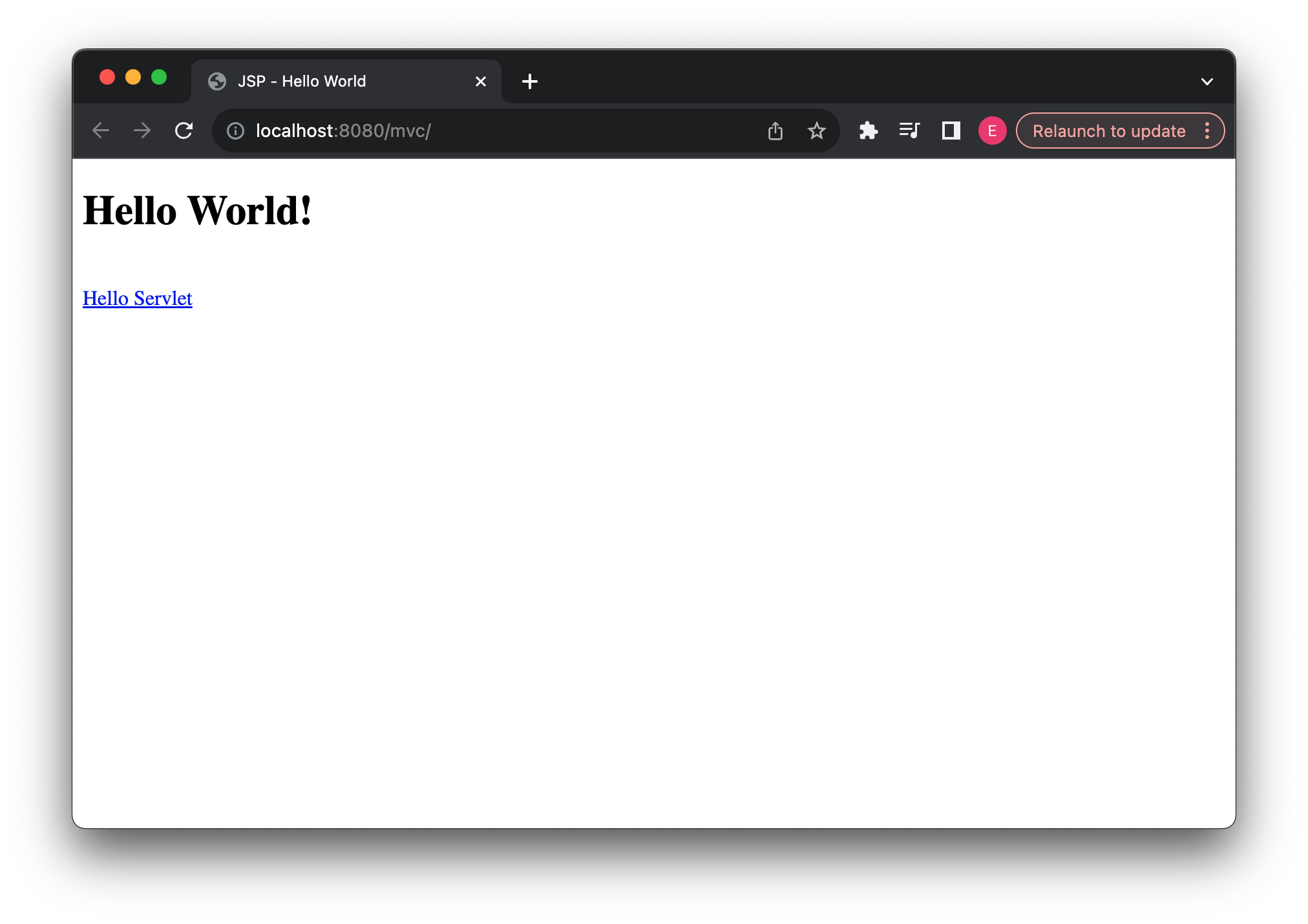Click the forward navigation arrow
The height and width of the screenshot is (924, 1308).
pos(142,131)
